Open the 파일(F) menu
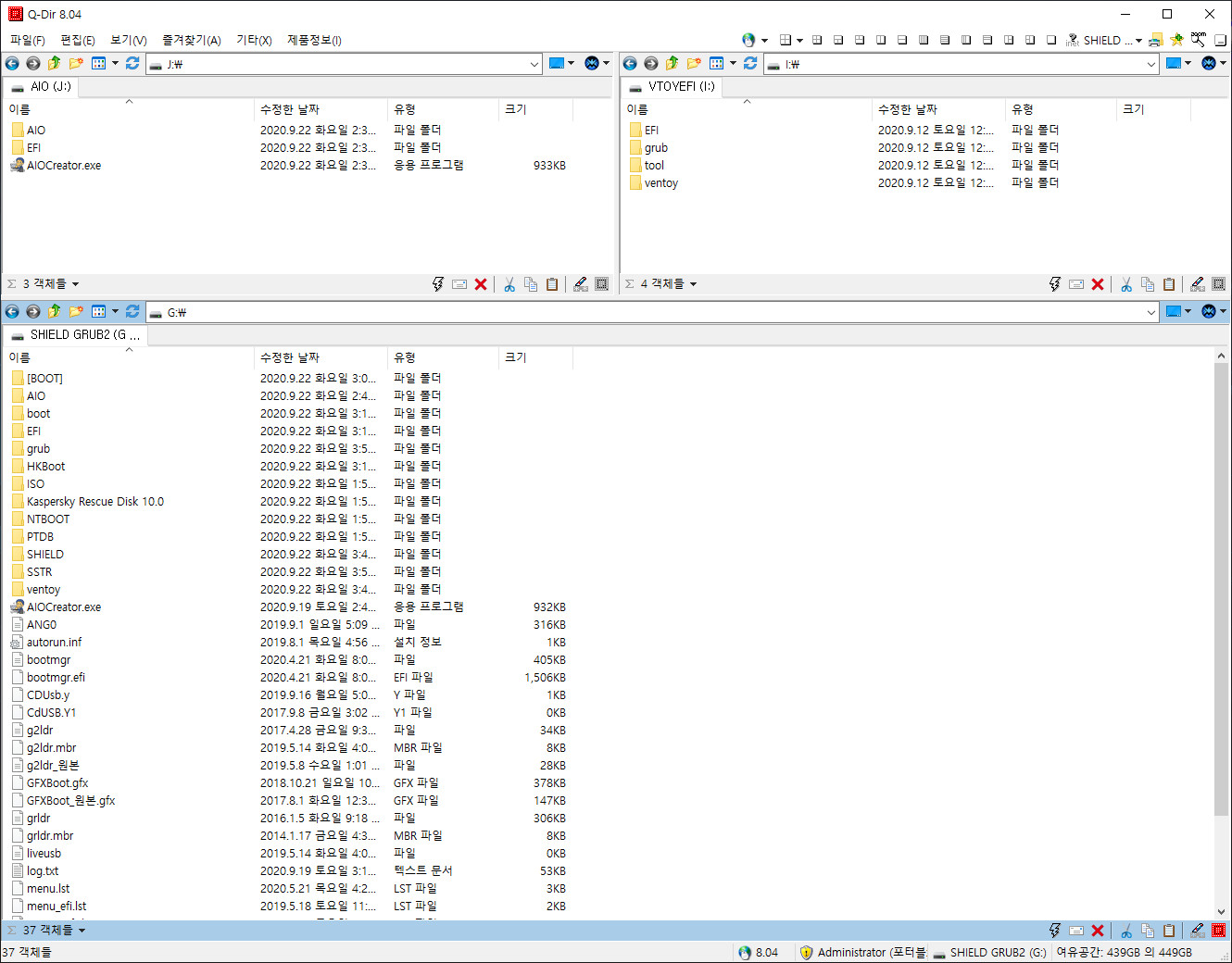This screenshot has height=963, width=1232. (28, 40)
